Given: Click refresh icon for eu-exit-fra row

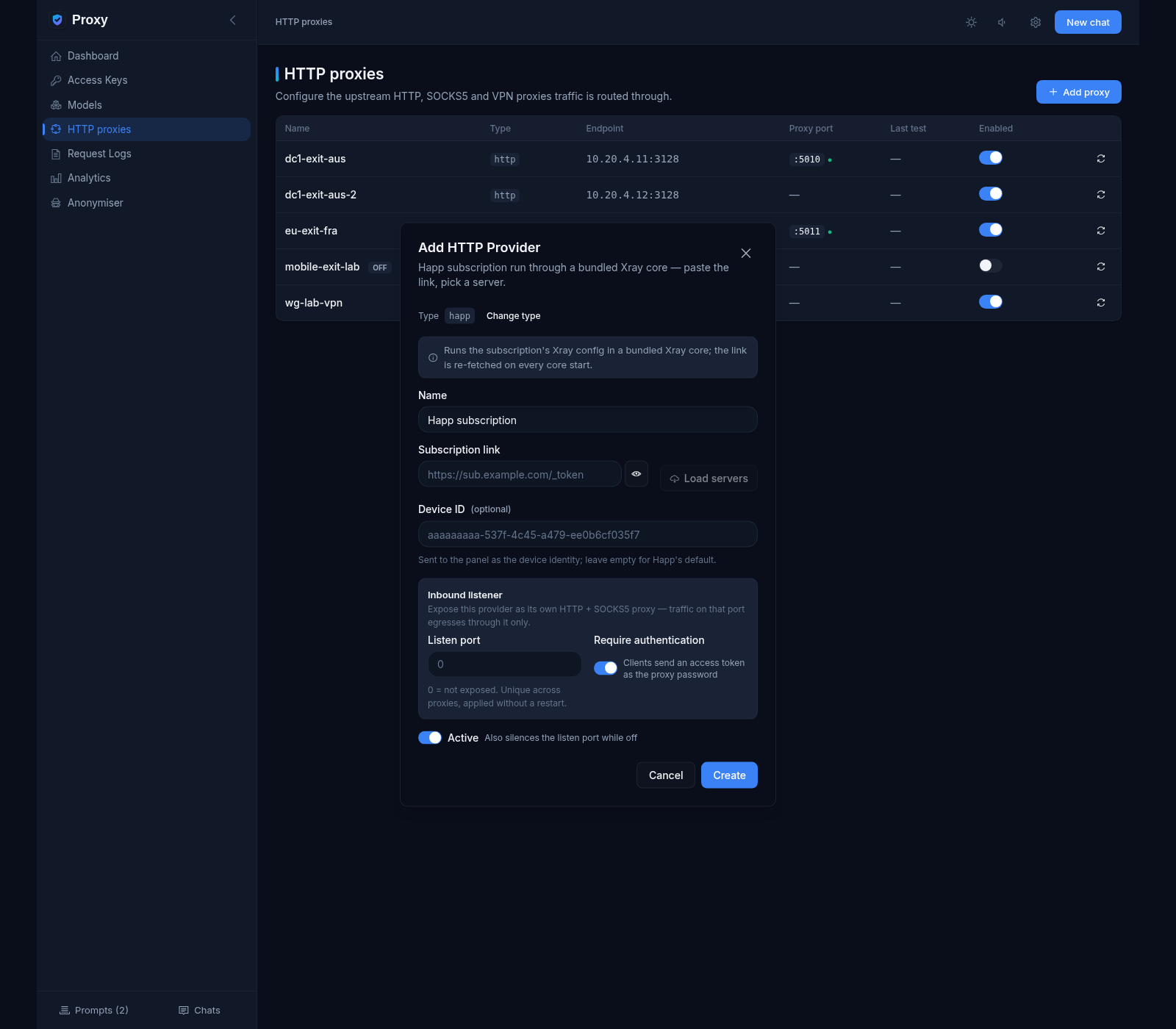Looking at the screenshot, I should pyautogui.click(x=1101, y=231).
